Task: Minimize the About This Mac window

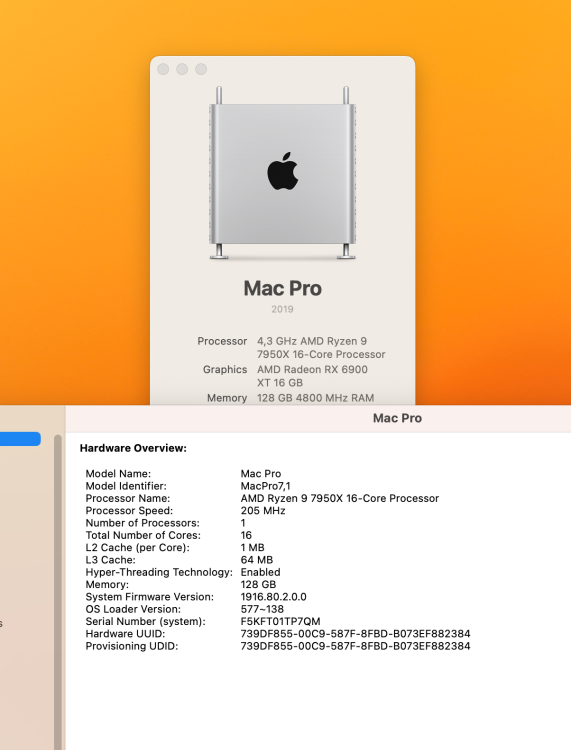Action: pos(182,69)
